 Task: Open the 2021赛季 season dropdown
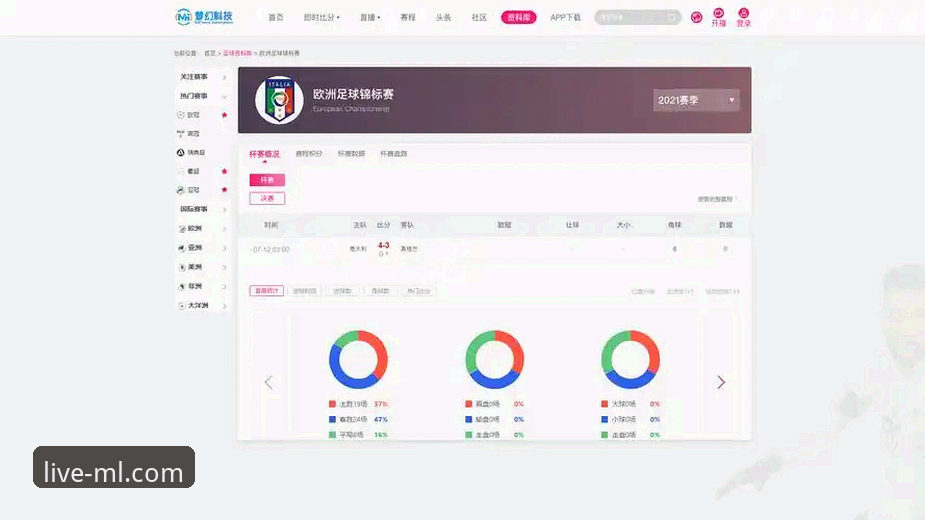tap(696, 100)
